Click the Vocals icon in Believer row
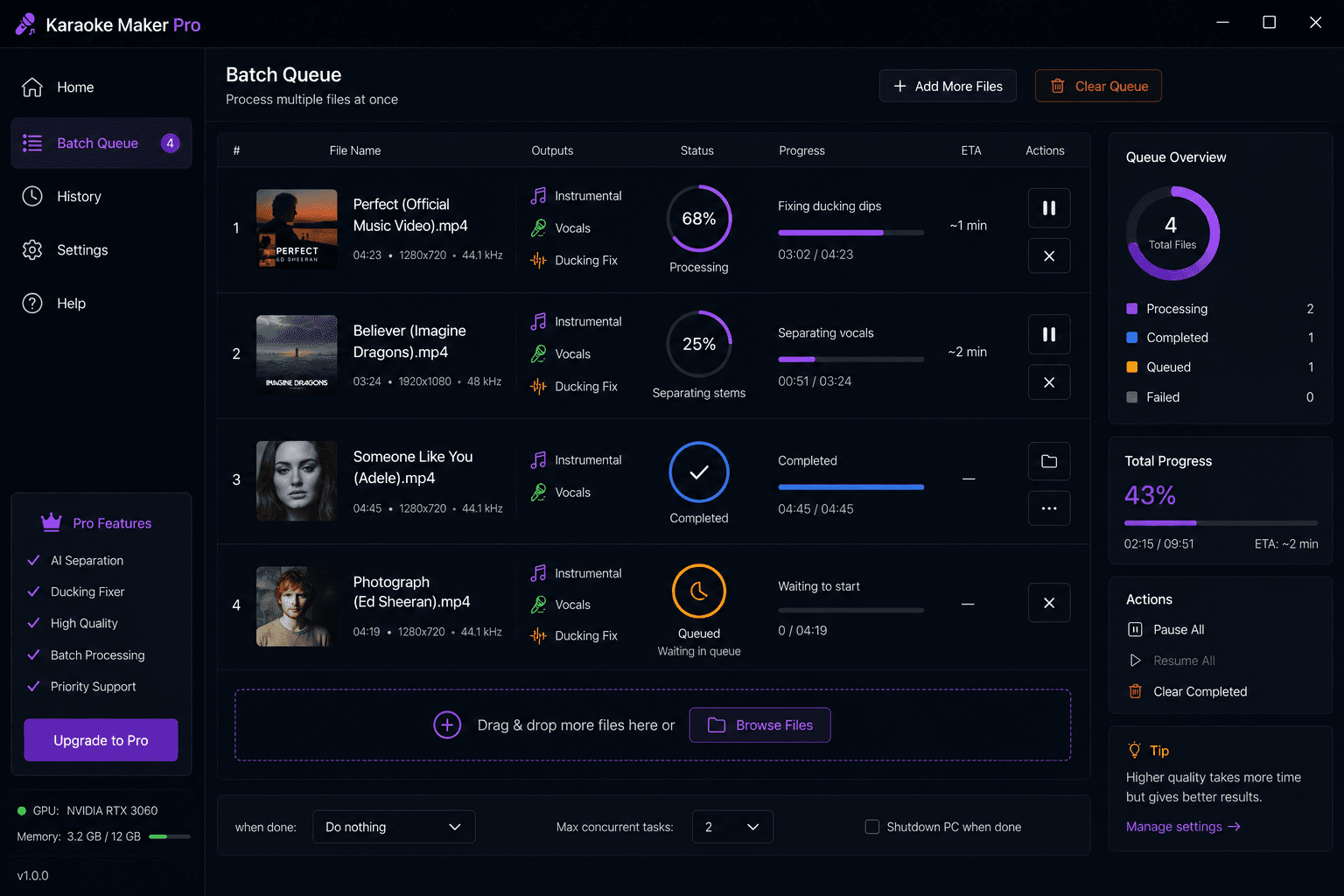Image resolution: width=1344 pixels, height=896 pixels. (x=538, y=353)
